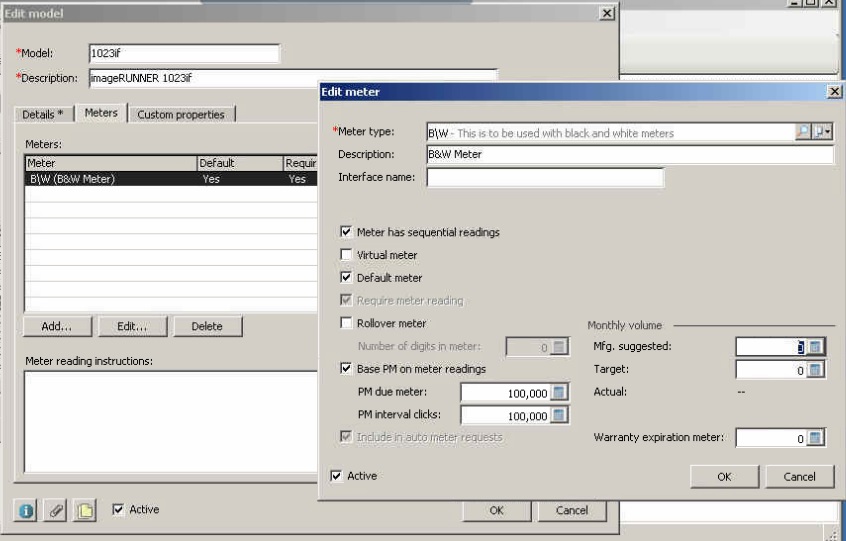Screen dimensions: 846x541
Task: Click the paperclip attachments icon
Action: [56, 510]
